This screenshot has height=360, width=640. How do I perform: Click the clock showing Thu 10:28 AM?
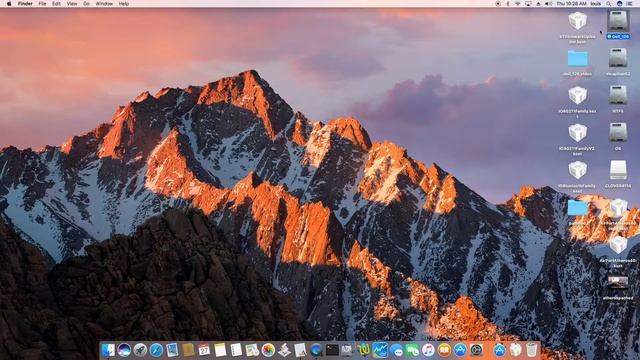coord(571,4)
